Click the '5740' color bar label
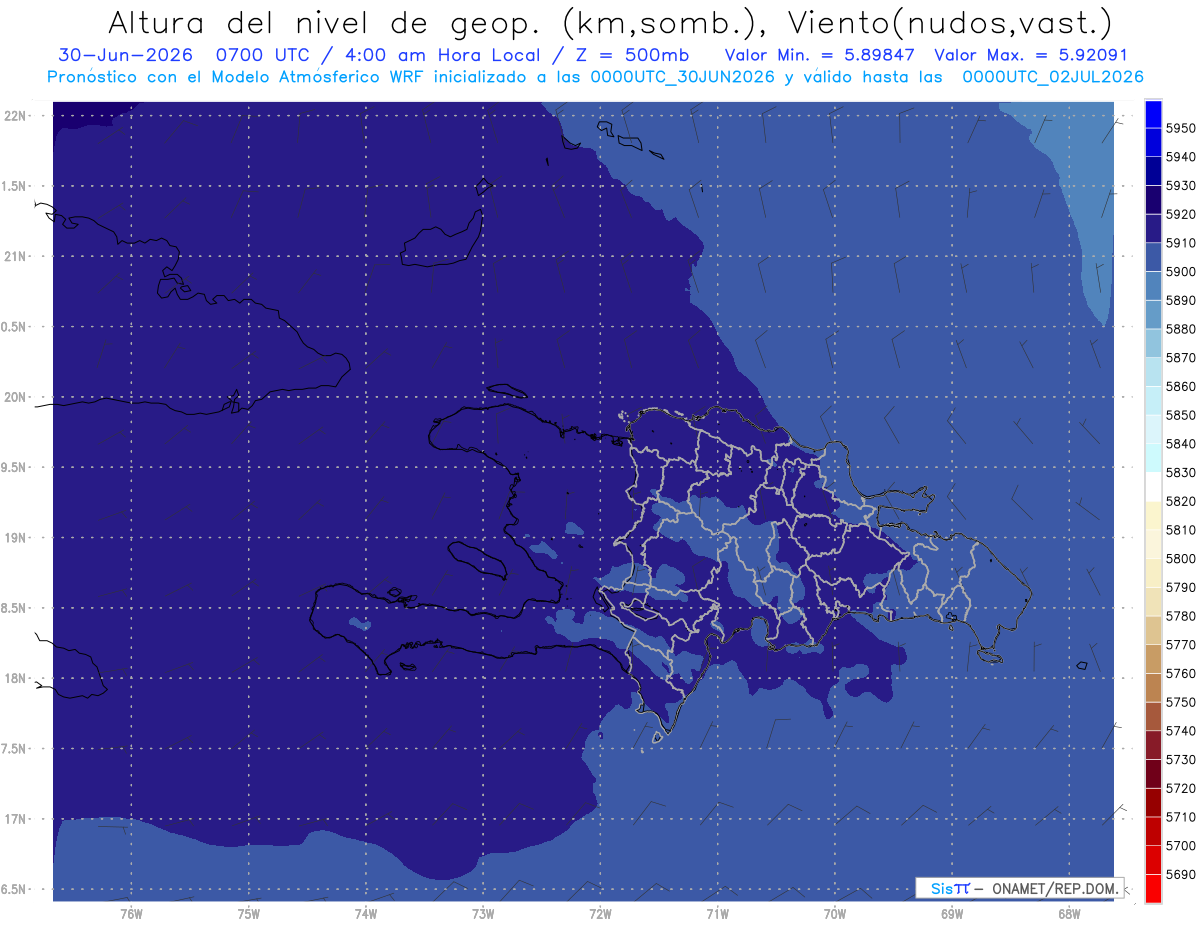 (1180, 731)
